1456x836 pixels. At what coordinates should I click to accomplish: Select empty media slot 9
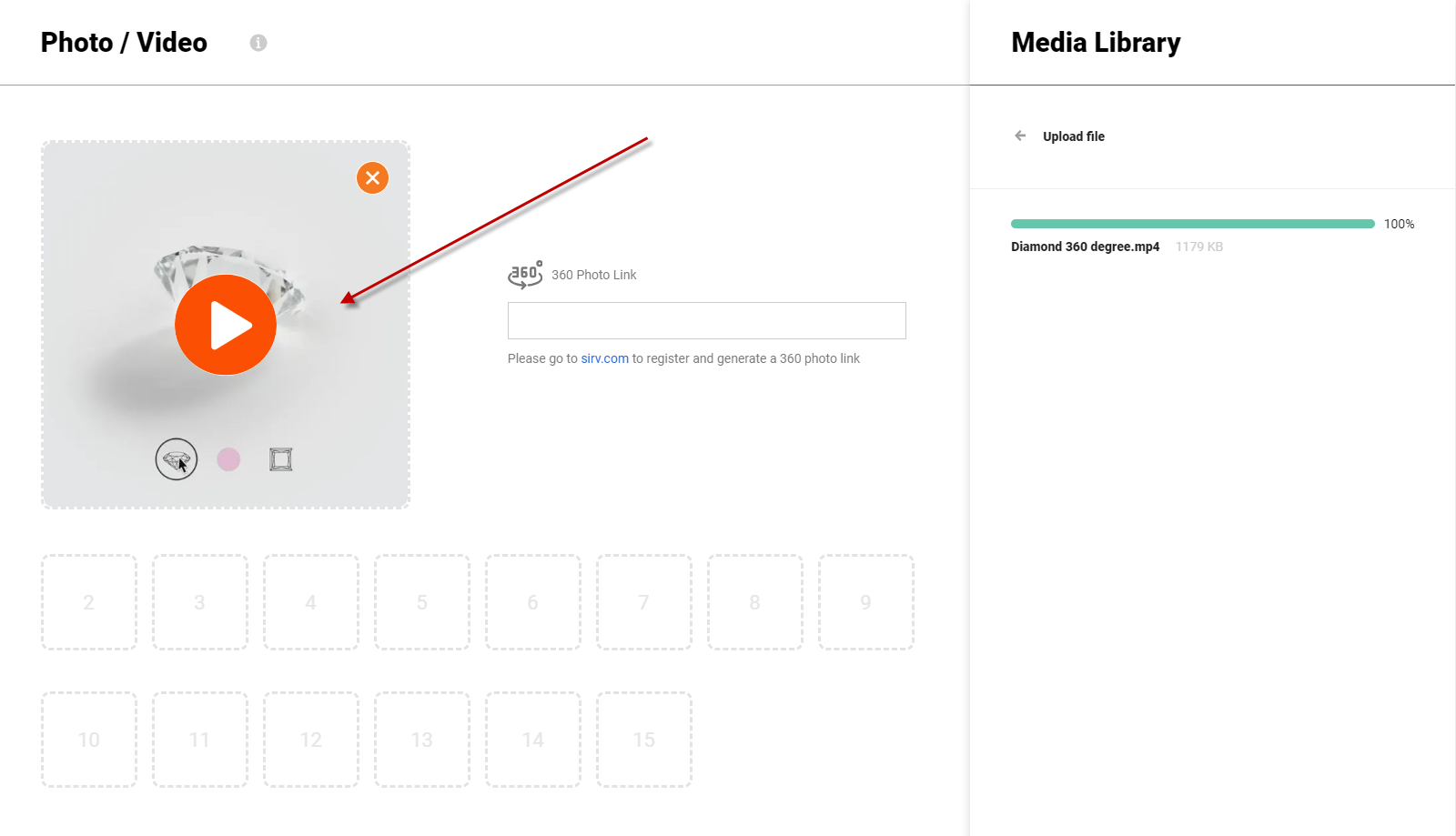coord(866,602)
